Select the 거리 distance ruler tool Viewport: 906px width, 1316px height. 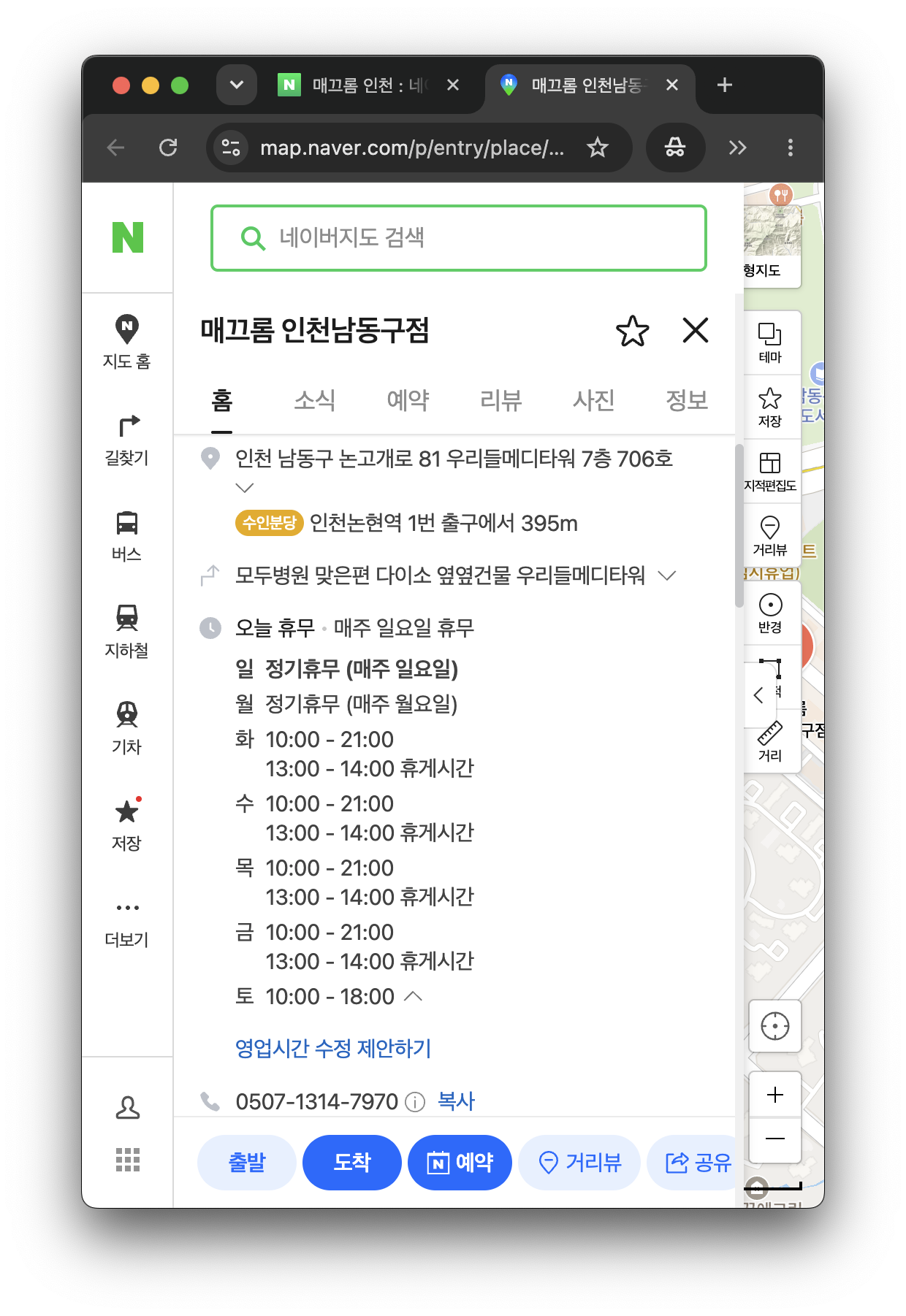770,741
